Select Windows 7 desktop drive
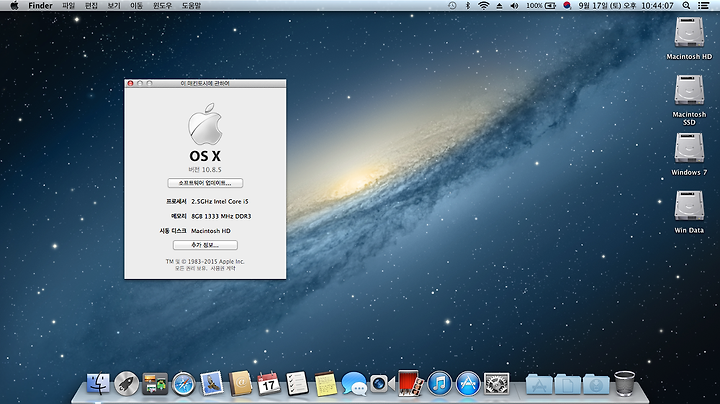 (x=689, y=154)
